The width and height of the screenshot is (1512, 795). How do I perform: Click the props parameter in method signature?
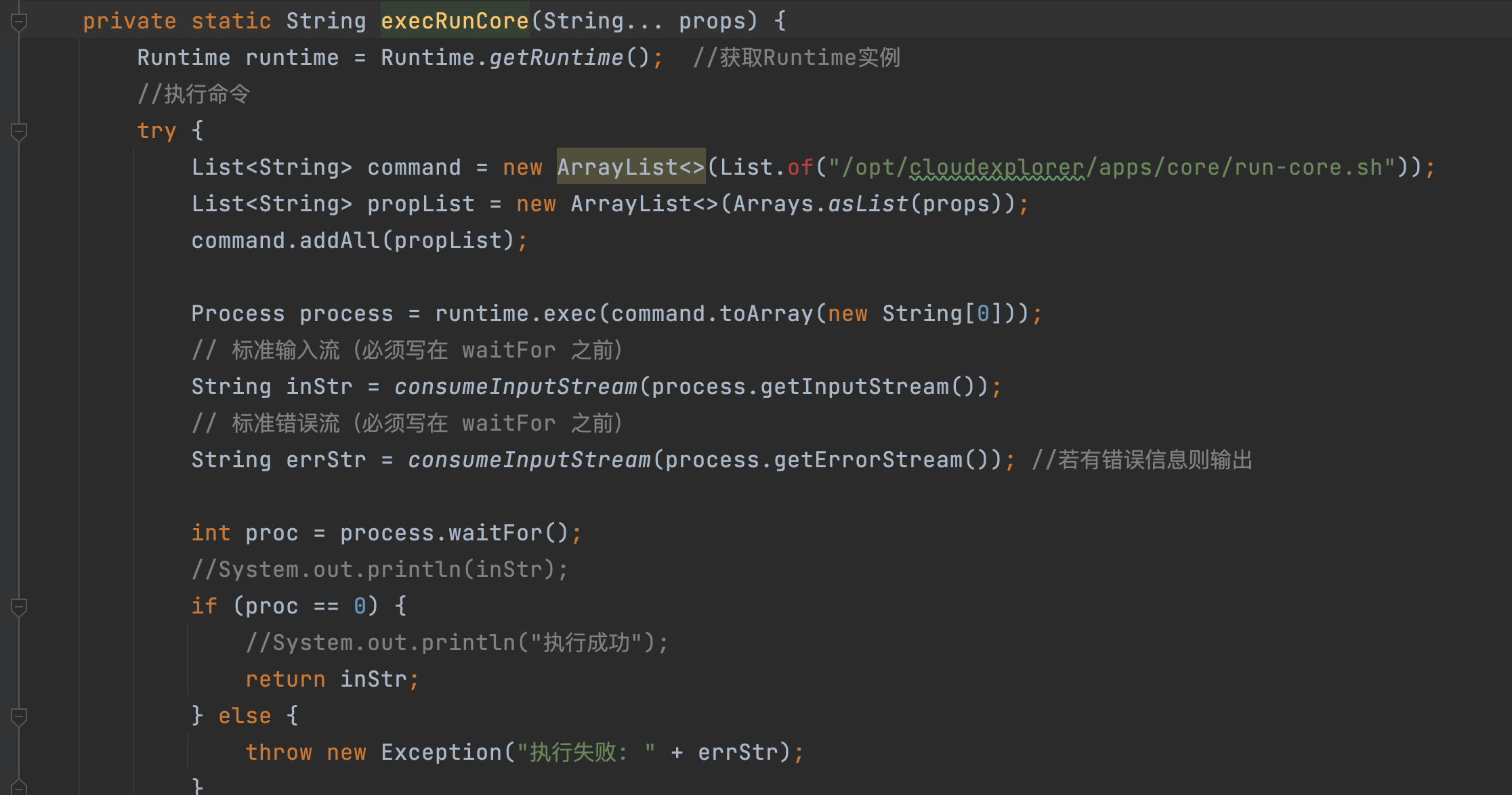click(x=712, y=21)
